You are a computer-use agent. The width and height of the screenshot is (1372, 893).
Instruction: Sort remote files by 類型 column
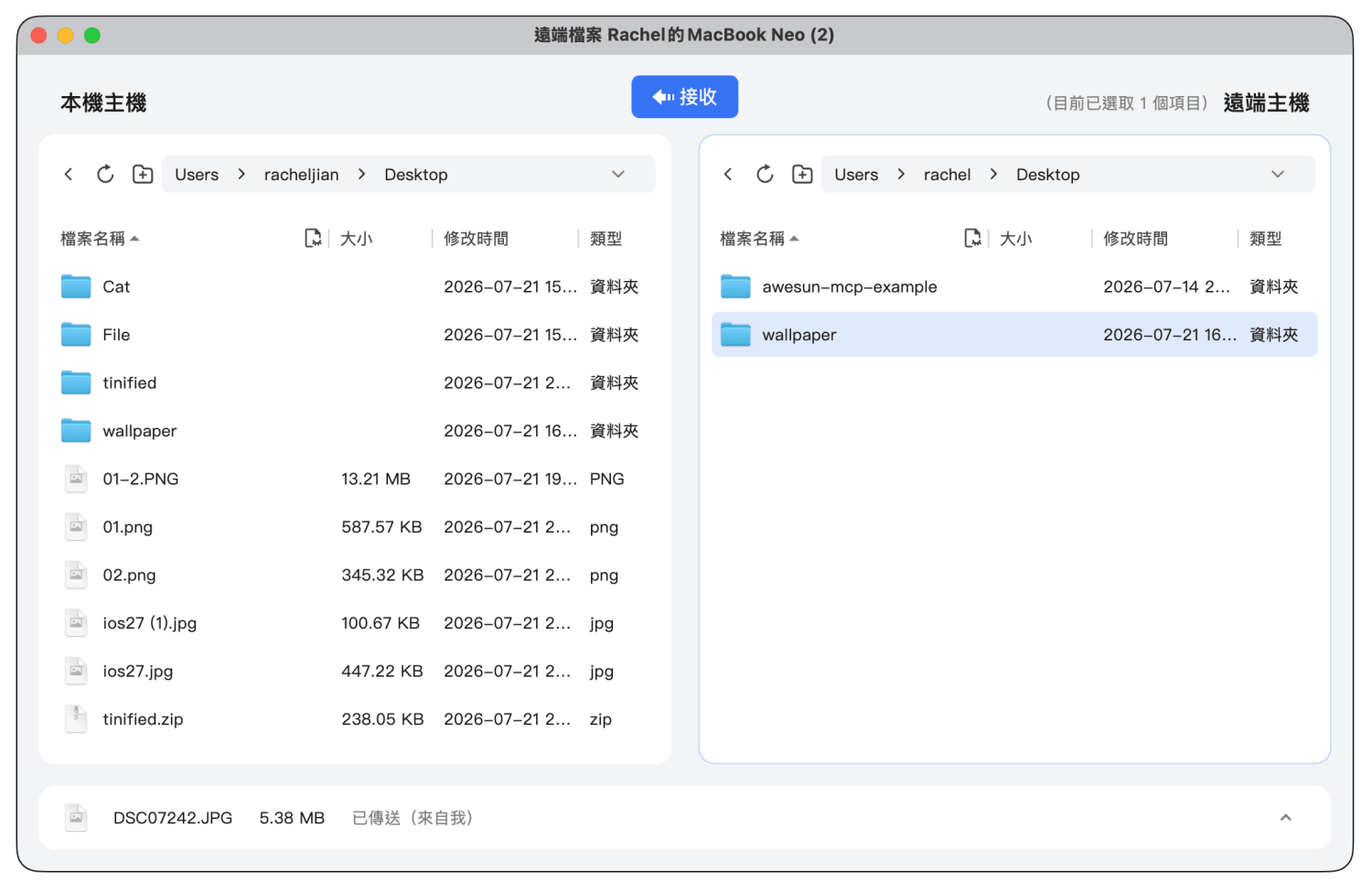(x=1265, y=239)
